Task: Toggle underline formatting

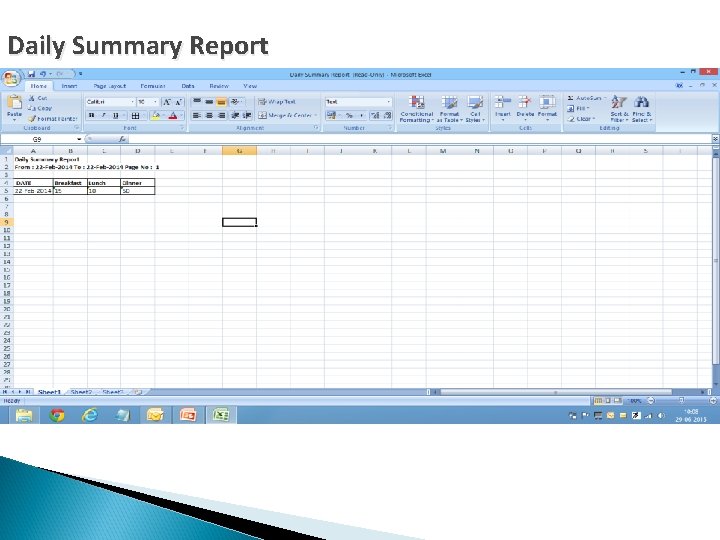Action: 115,115
